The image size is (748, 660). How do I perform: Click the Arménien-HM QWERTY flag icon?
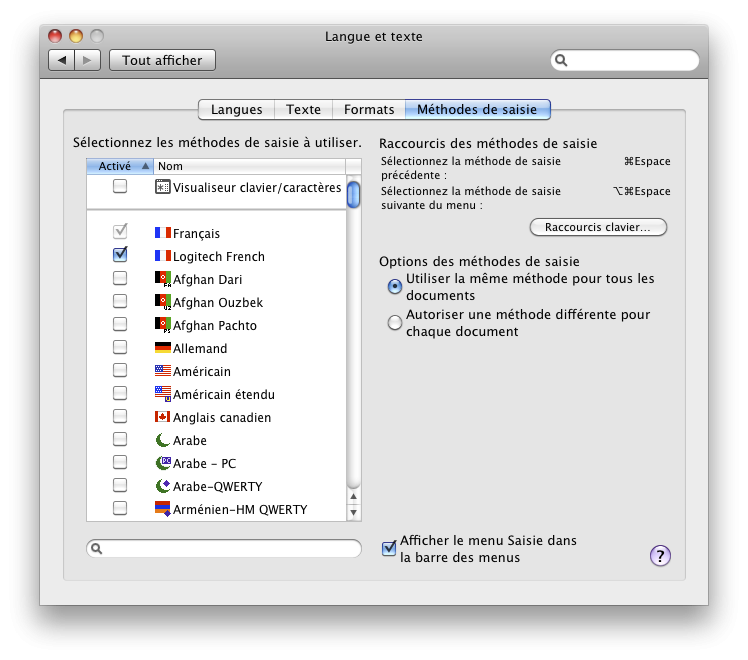point(163,509)
